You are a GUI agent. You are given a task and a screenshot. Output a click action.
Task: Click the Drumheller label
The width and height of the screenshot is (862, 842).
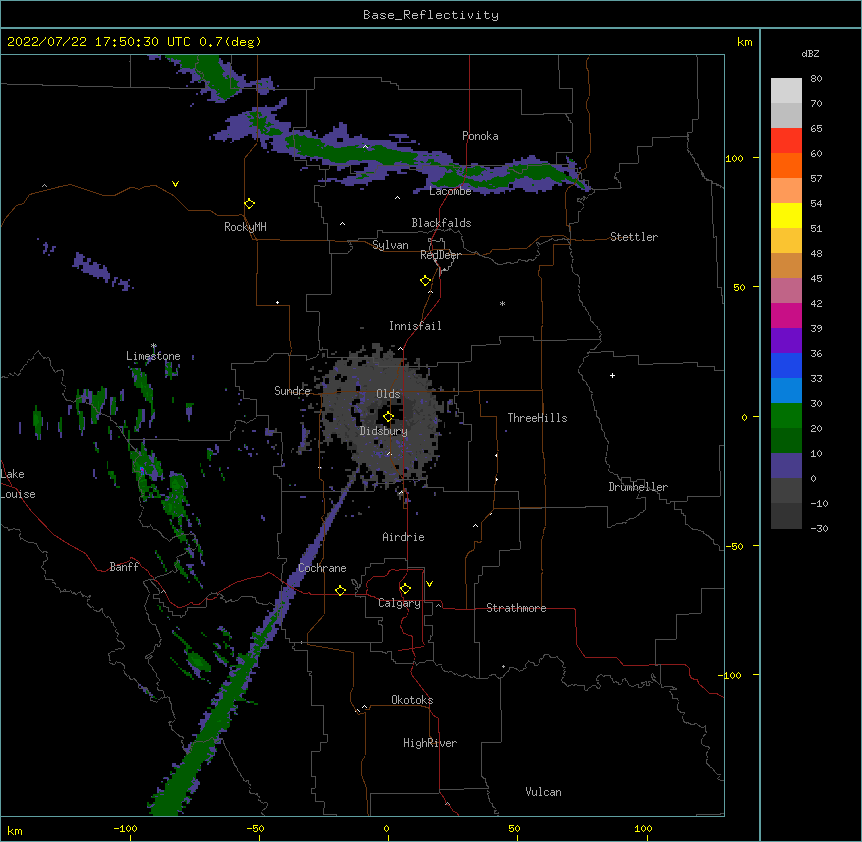[638, 487]
